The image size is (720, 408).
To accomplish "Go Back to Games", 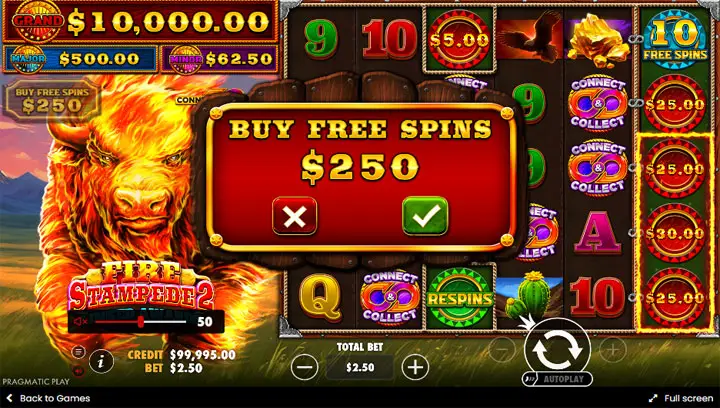I will point(48,398).
